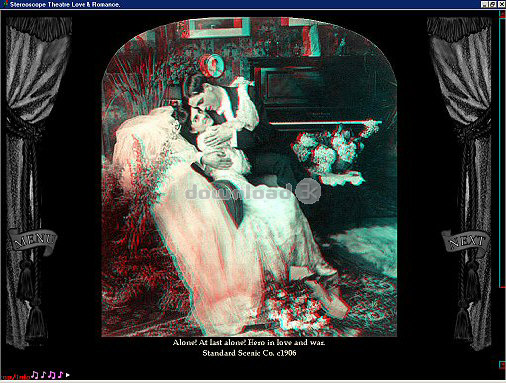Click the scrollbar down arrow at right edge
The width and height of the screenshot is (506, 383).
pos(502,365)
